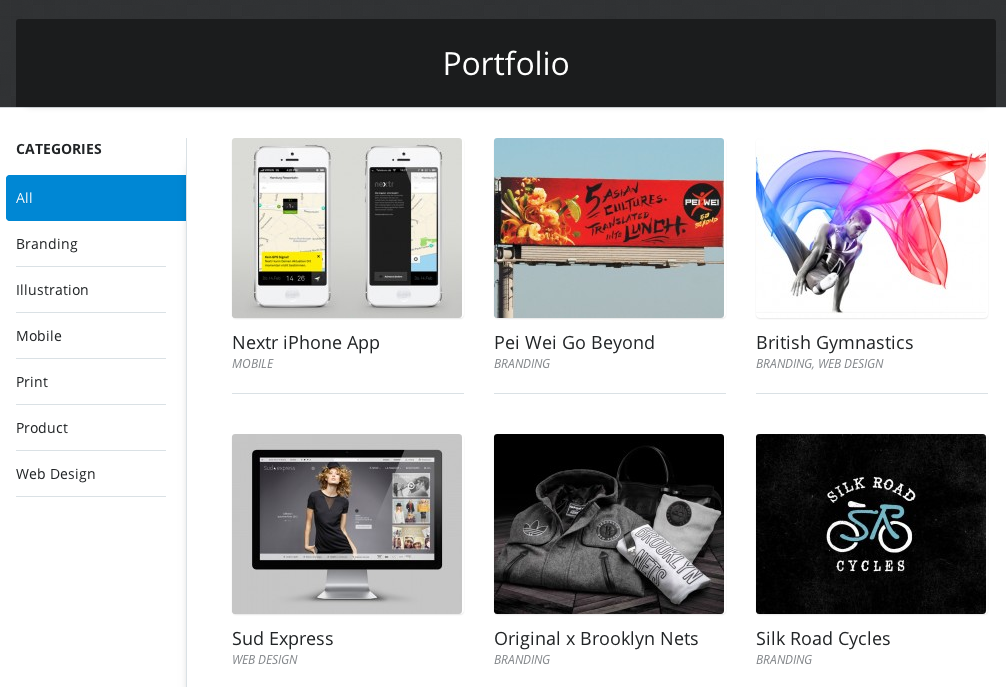Viewport: 1006px width, 687px height.
Task: Click BRANDING tag under Original x Brooklyn Nets
Action: (522, 659)
